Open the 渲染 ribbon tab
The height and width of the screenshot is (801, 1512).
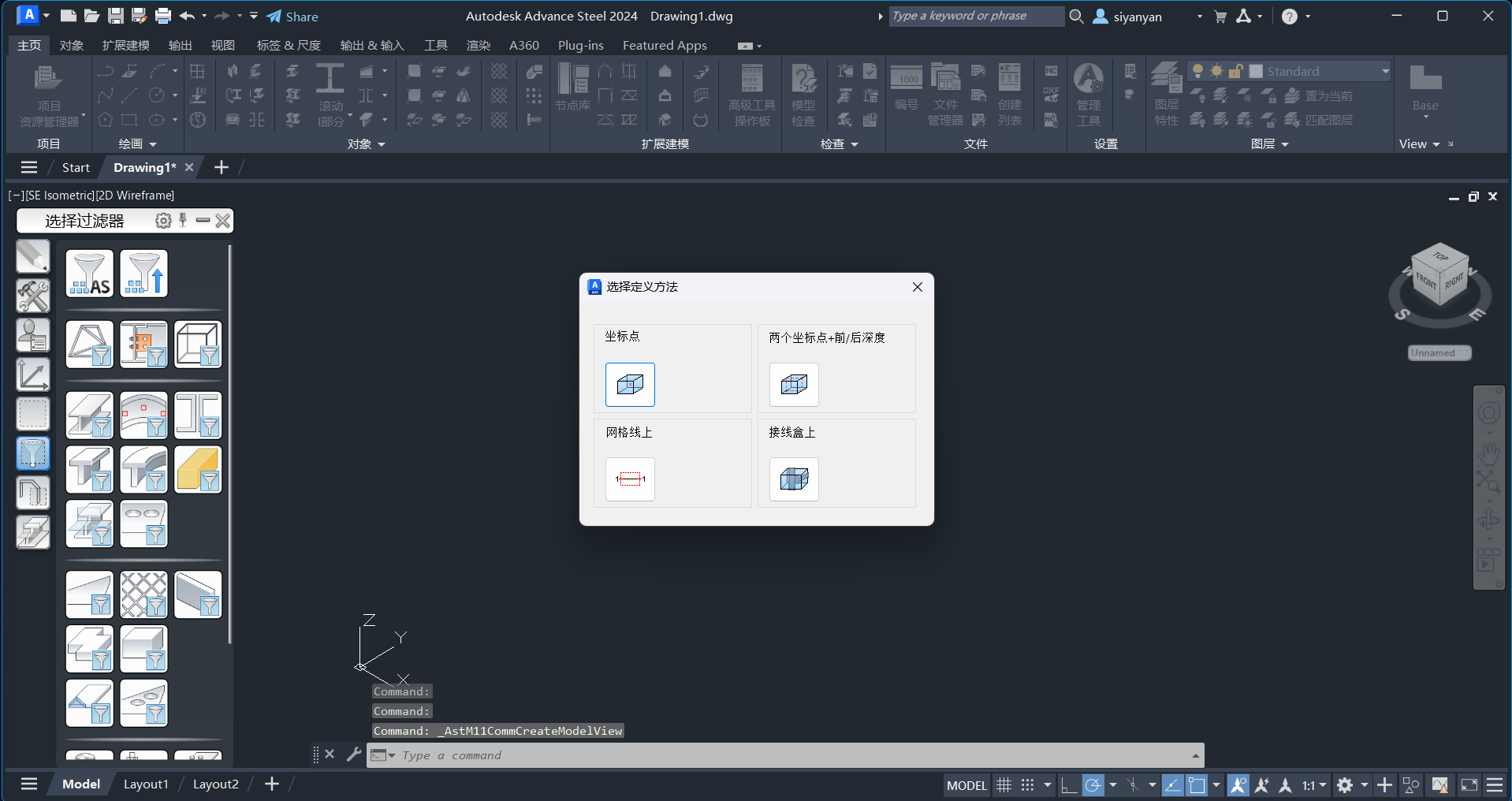(x=479, y=46)
